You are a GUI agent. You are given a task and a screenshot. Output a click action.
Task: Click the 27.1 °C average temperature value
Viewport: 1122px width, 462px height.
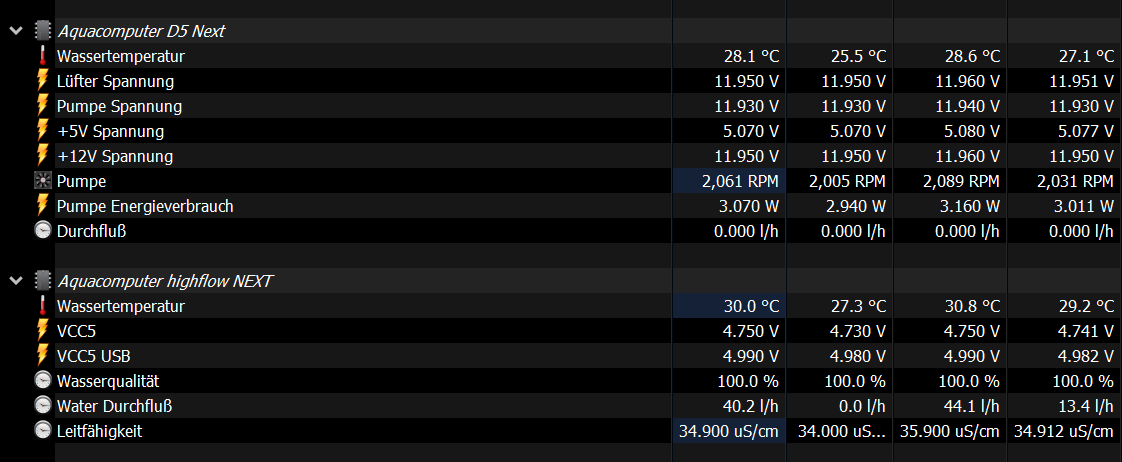1086,56
